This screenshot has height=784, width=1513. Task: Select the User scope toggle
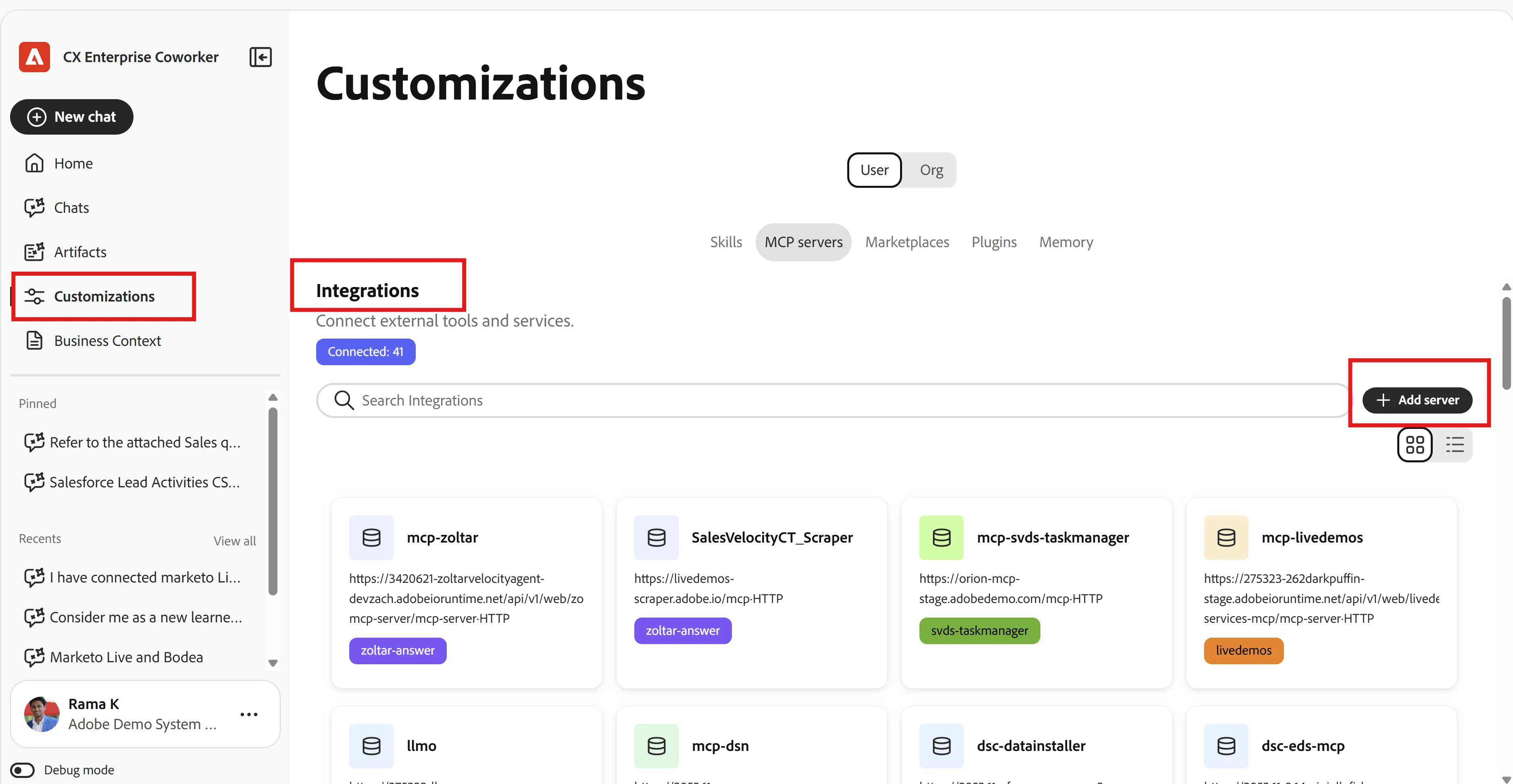click(874, 170)
